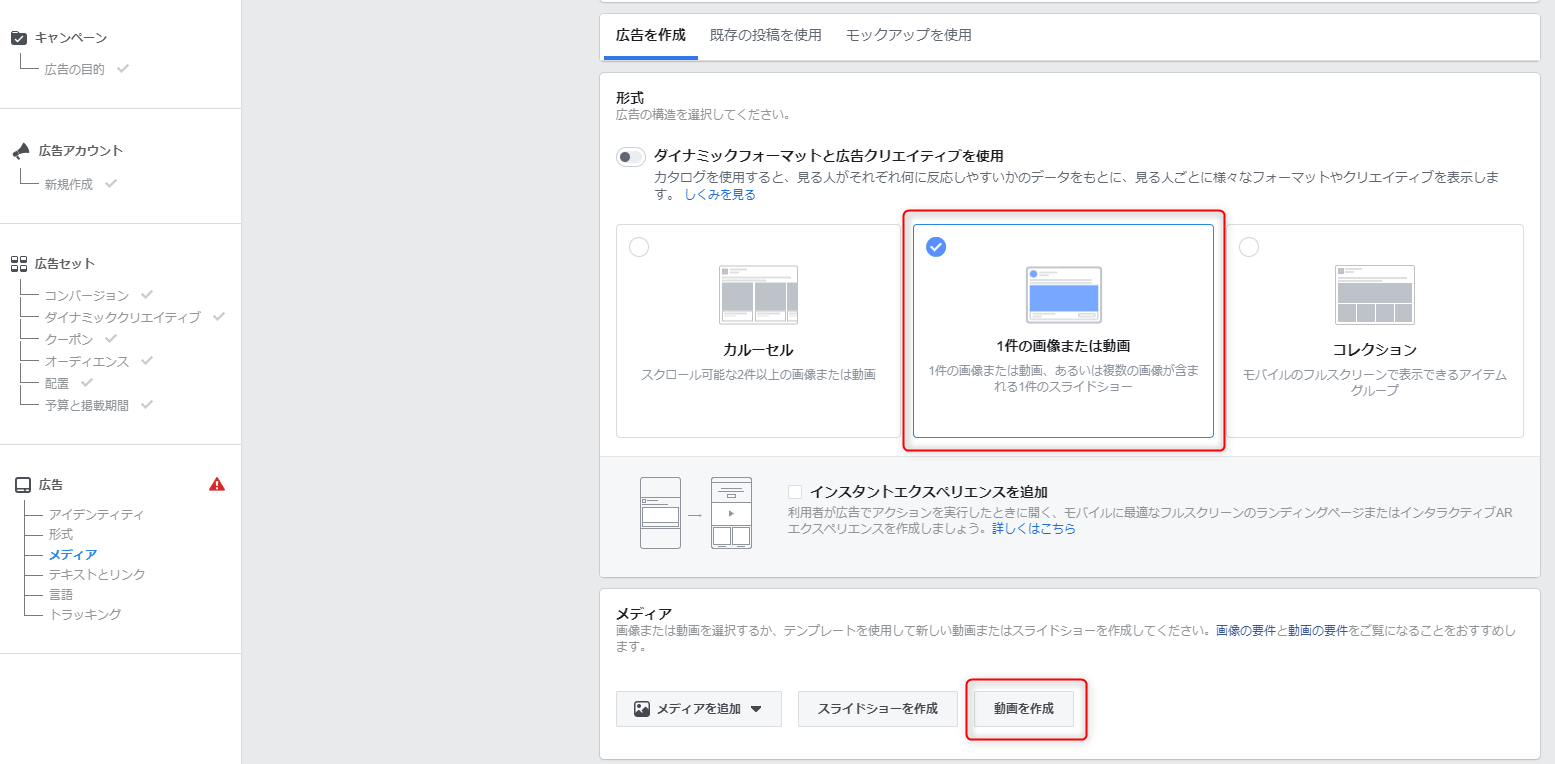Click the コレクション format illustration

[1374, 295]
